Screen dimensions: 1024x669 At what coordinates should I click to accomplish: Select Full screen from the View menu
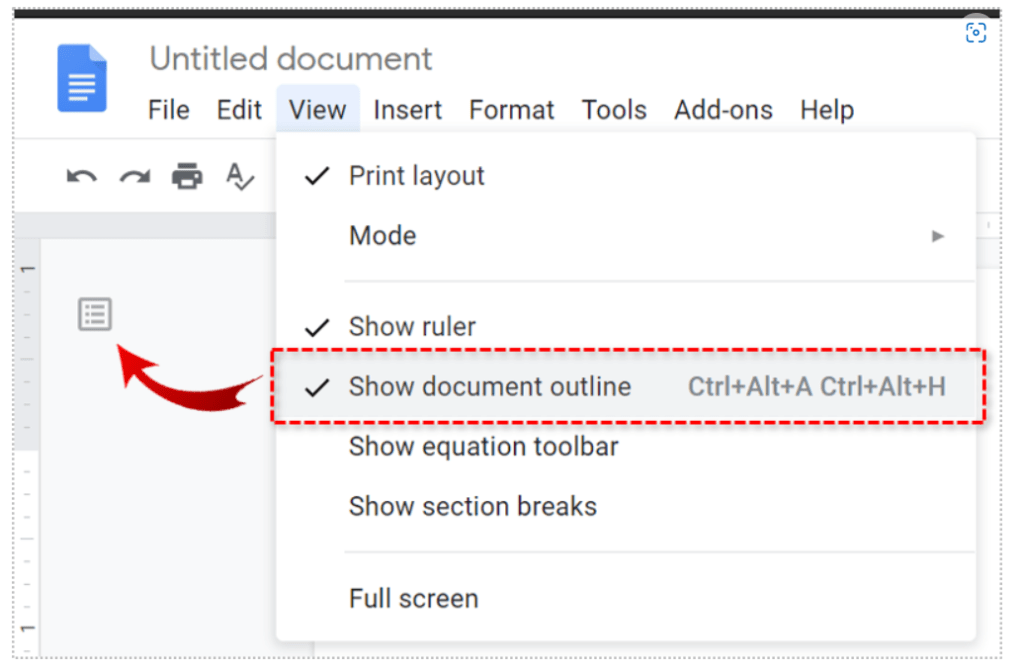(x=413, y=599)
